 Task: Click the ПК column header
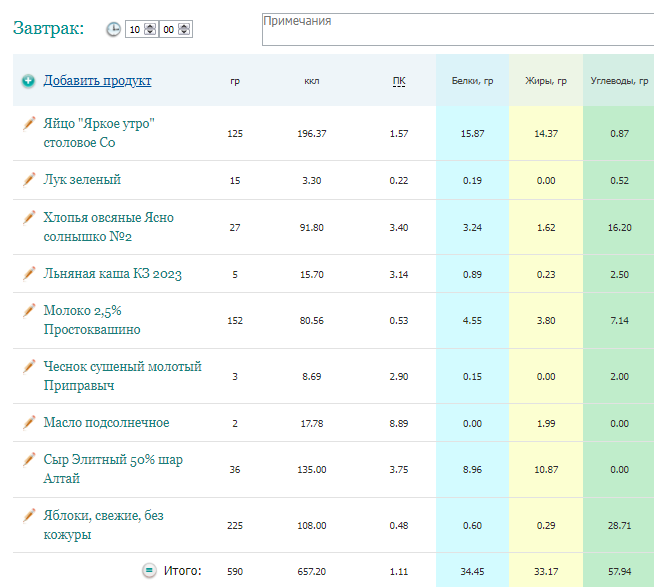pyautogui.click(x=399, y=81)
